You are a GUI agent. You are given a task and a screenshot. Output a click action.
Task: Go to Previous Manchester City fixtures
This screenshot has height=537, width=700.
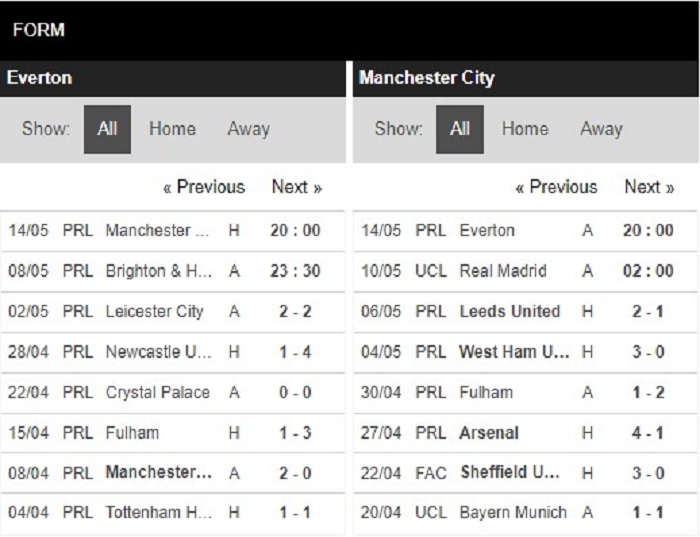(556, 187)
